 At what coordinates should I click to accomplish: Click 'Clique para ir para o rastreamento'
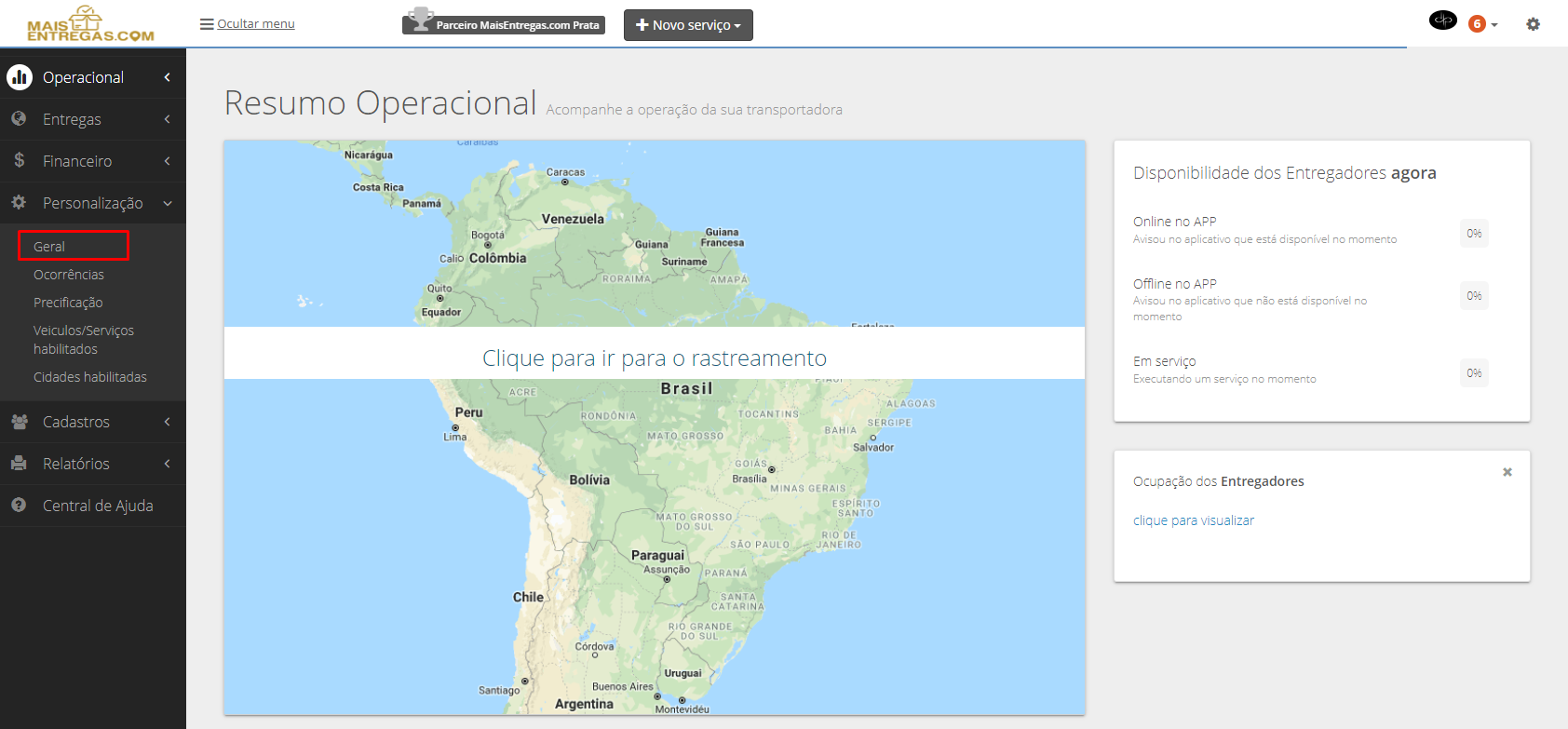[655, 358]
